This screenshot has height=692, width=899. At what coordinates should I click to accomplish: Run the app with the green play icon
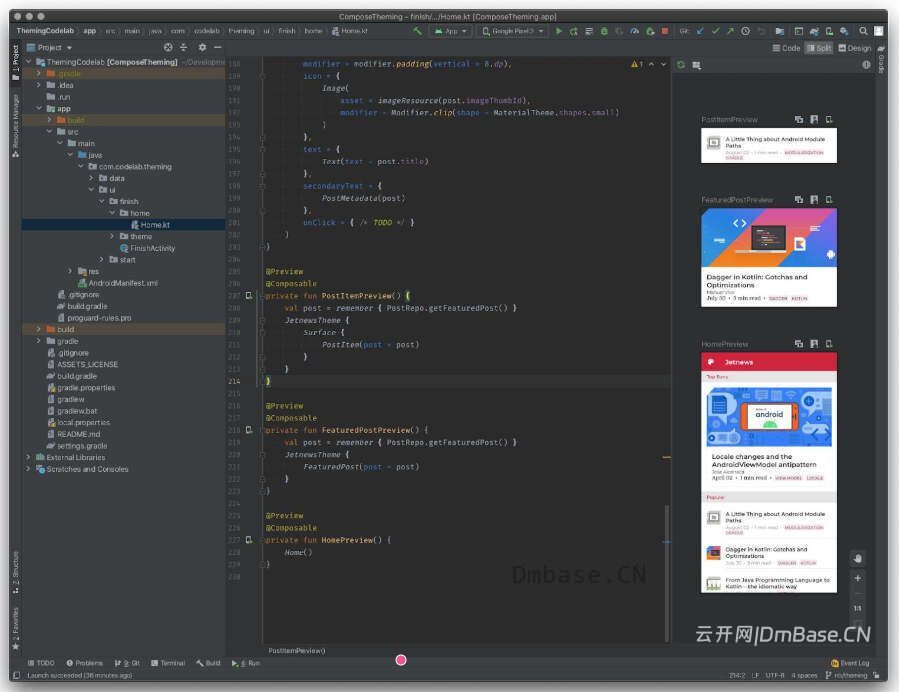[x=558, y=31]
